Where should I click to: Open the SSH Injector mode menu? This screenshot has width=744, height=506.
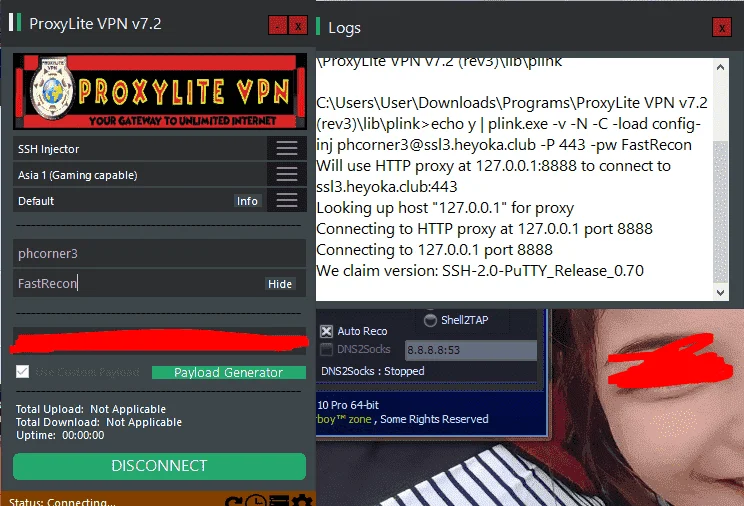(x=287, y=149)
